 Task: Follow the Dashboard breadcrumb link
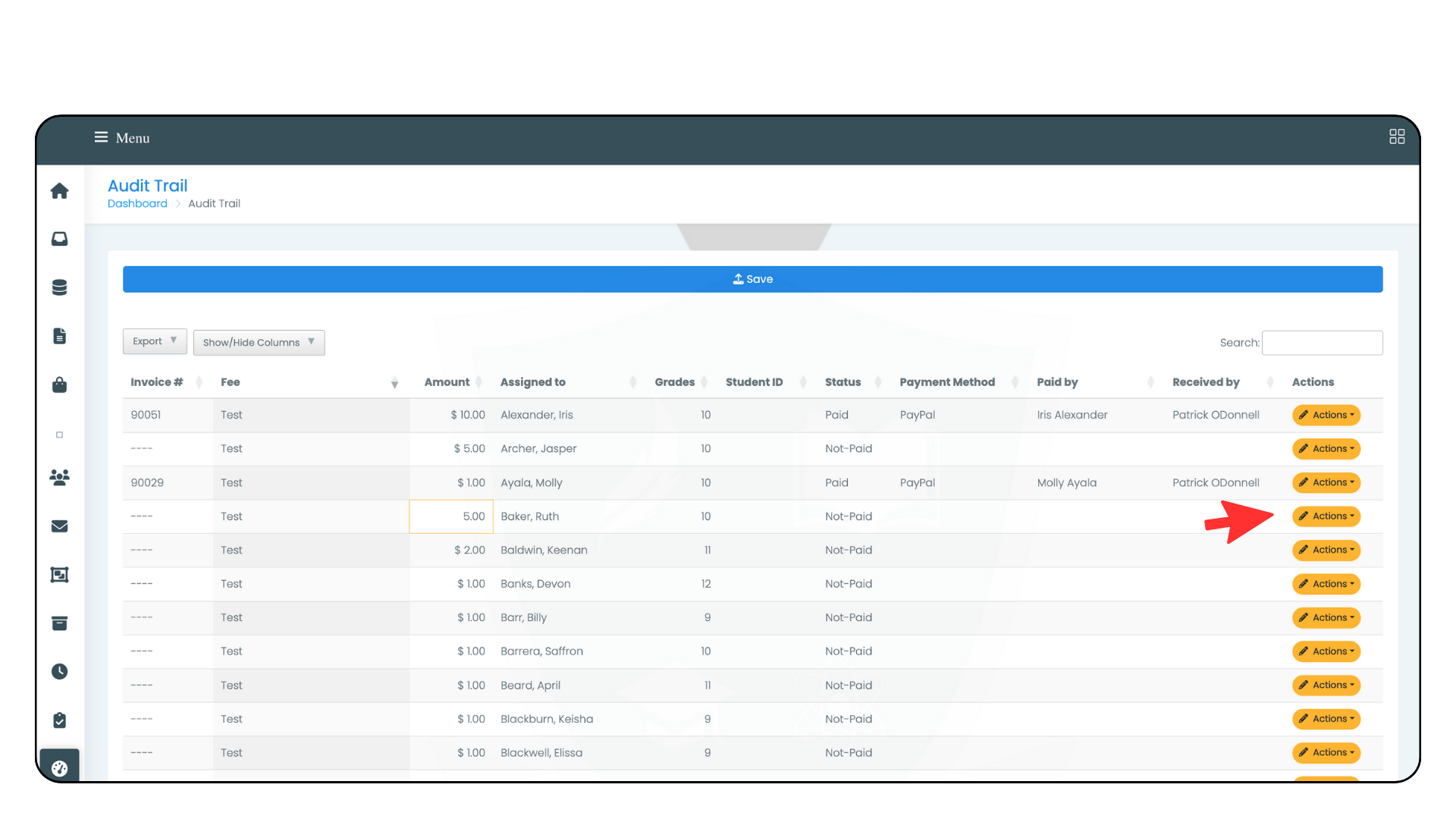[x=137, y=203]
